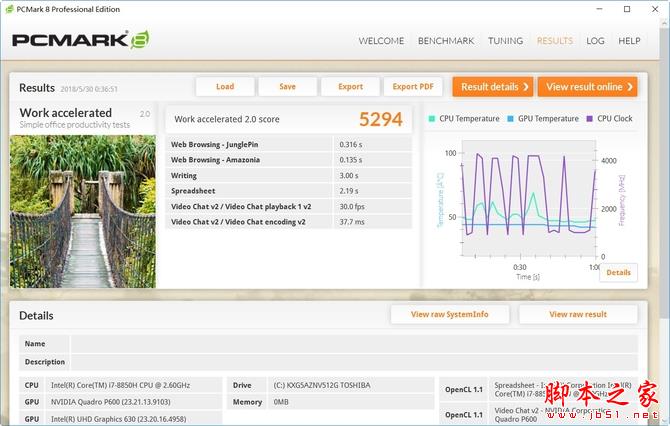
Task: Export results as PDF
Action: (413, 87)
